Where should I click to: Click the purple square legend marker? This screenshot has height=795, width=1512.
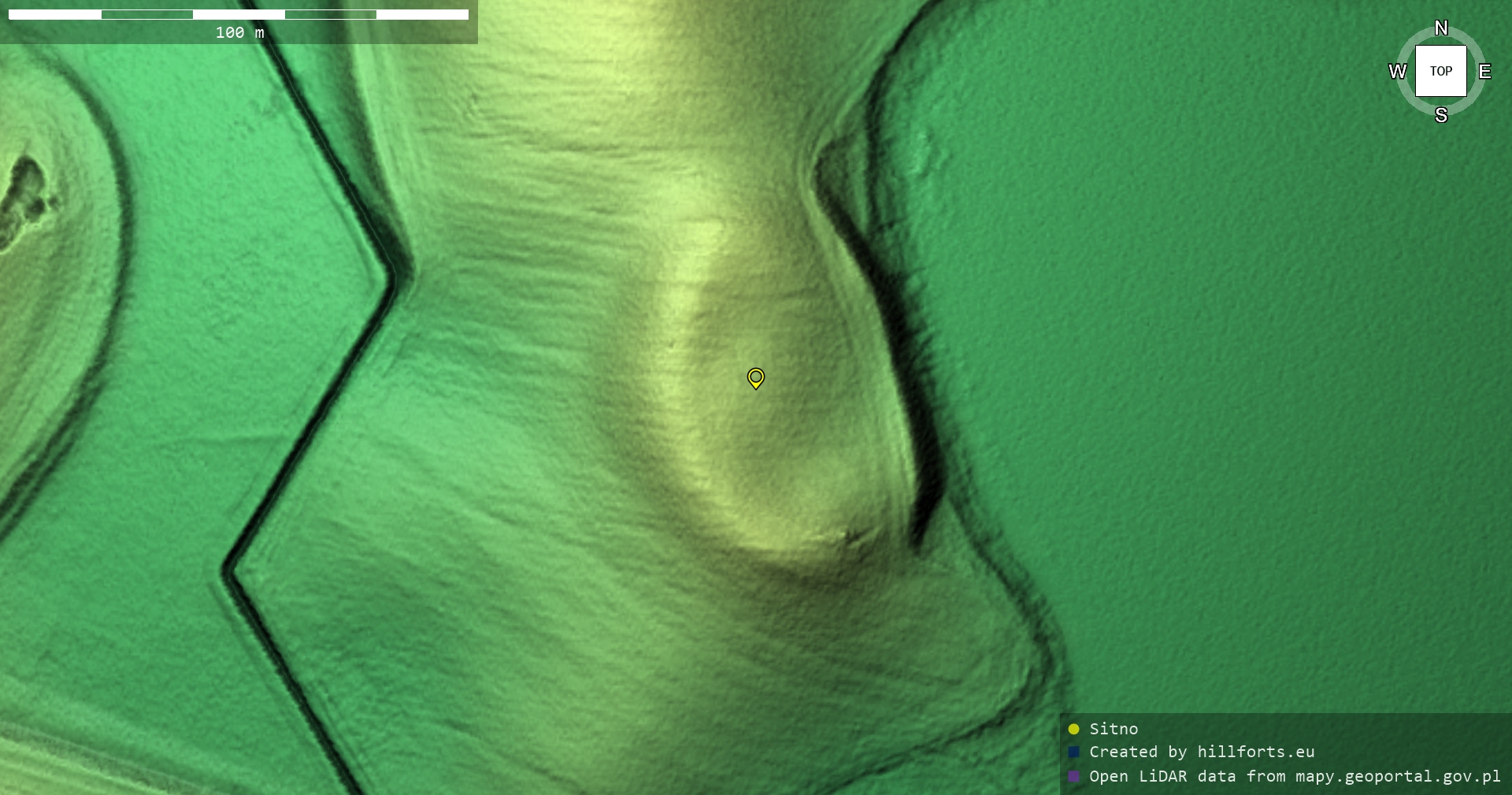point(1073,776)
